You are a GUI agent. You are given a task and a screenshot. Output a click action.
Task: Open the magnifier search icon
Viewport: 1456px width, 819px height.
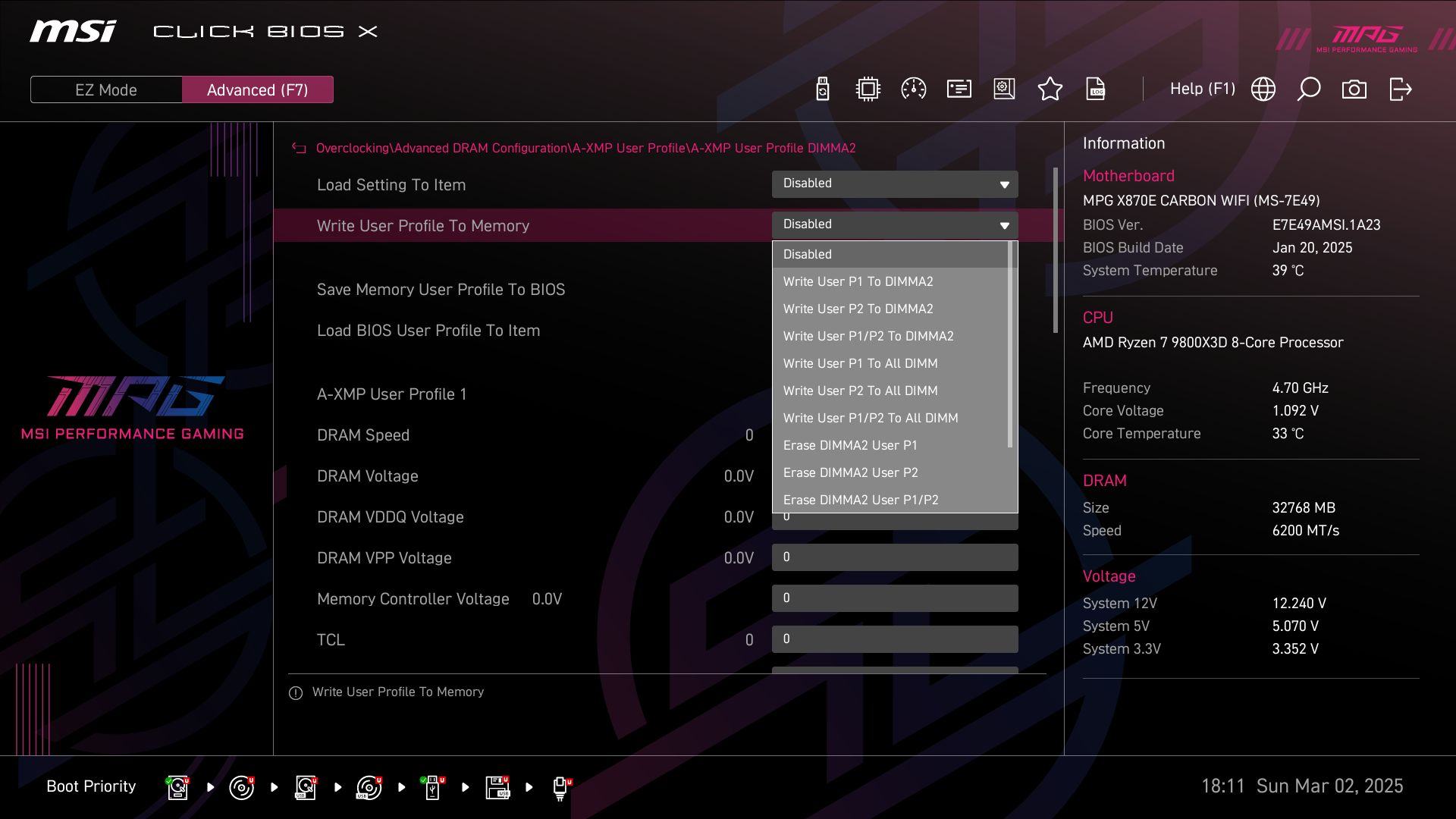(x=1308, y=89)
